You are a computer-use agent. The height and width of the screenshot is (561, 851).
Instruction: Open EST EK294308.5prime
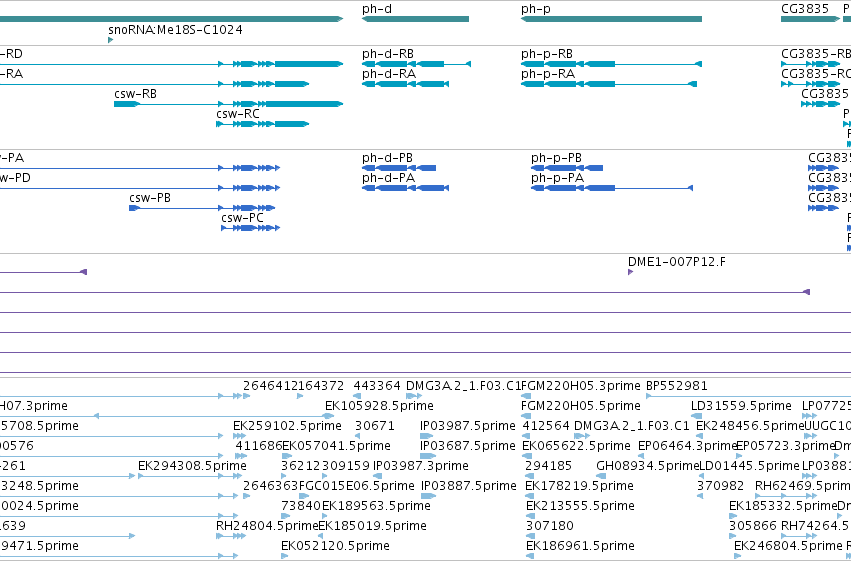[192, 466]
